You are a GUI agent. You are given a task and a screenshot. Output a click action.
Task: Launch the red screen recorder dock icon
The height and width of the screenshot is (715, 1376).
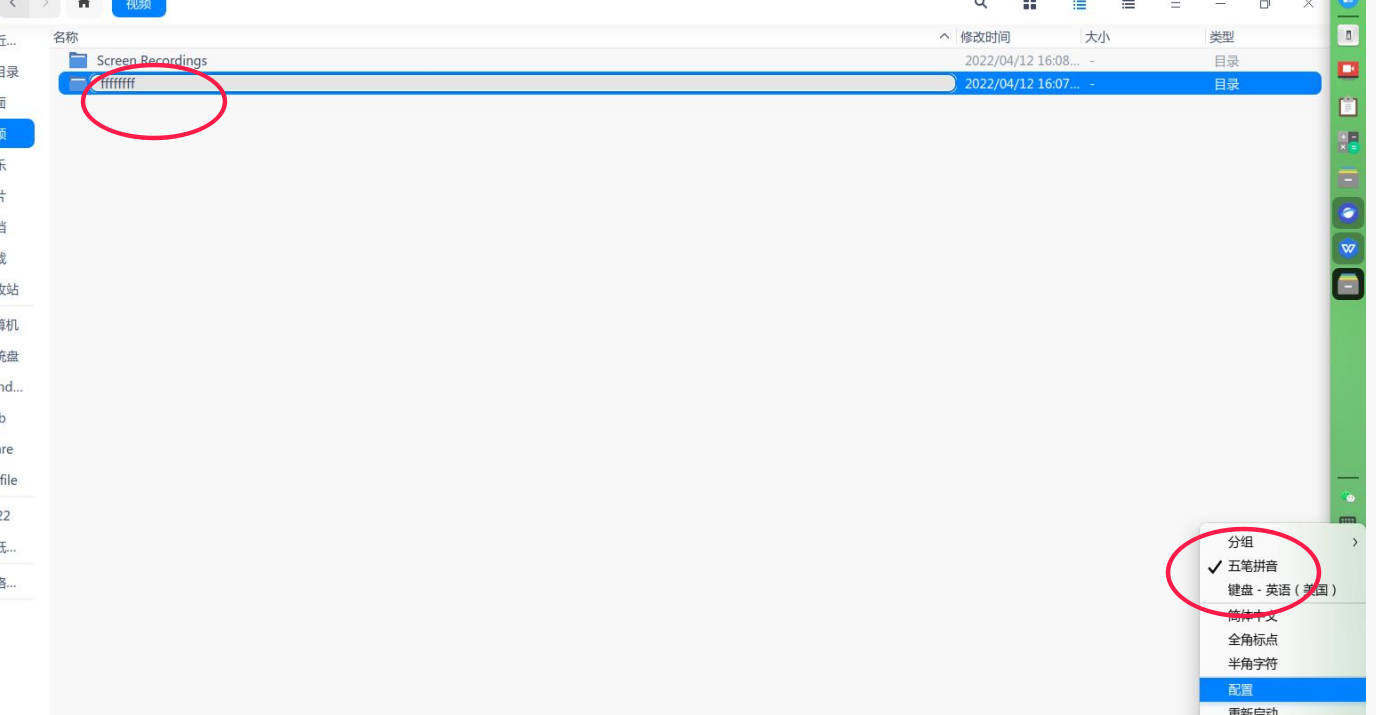click(x=1348, y=70)
